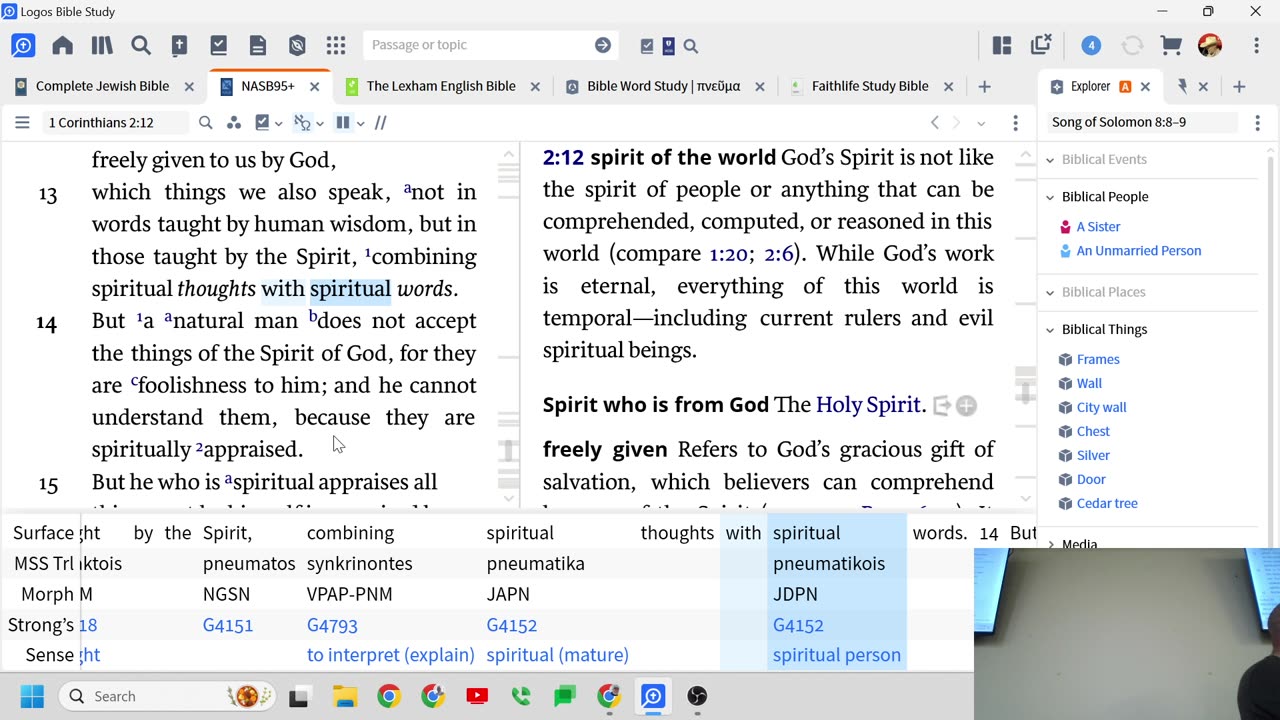The image size is (1280, 720).
Task: Open Explorer panel kebab menu
Action: 1258,123
